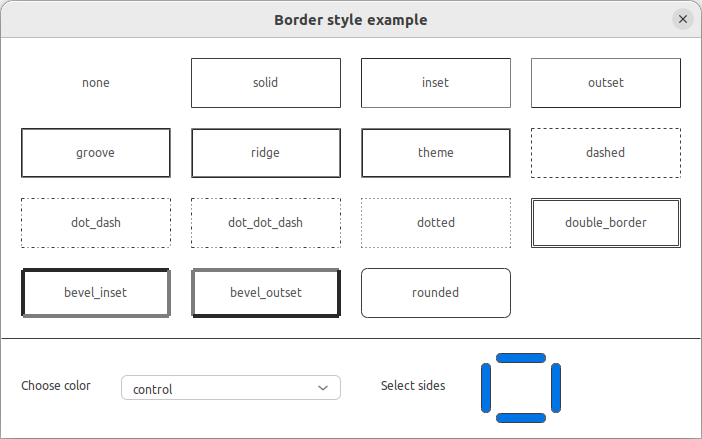This screenshot has height=439, width=702.
Task: Pick the groove border box
Action: [96, 153]
